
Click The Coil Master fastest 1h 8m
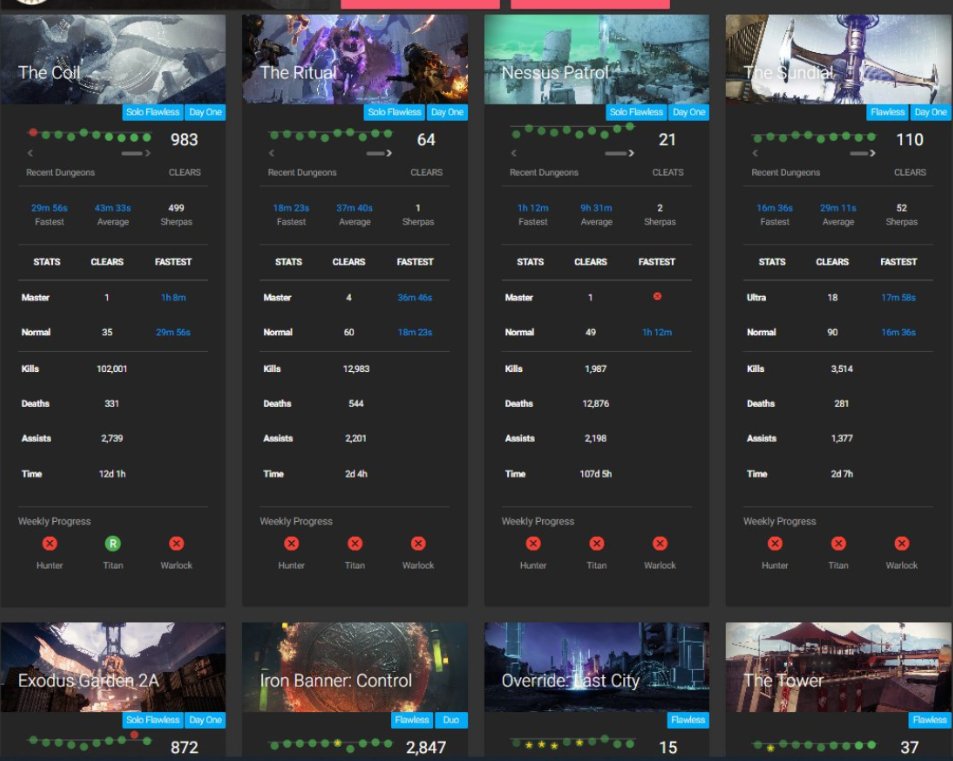(x=173, y=298)
